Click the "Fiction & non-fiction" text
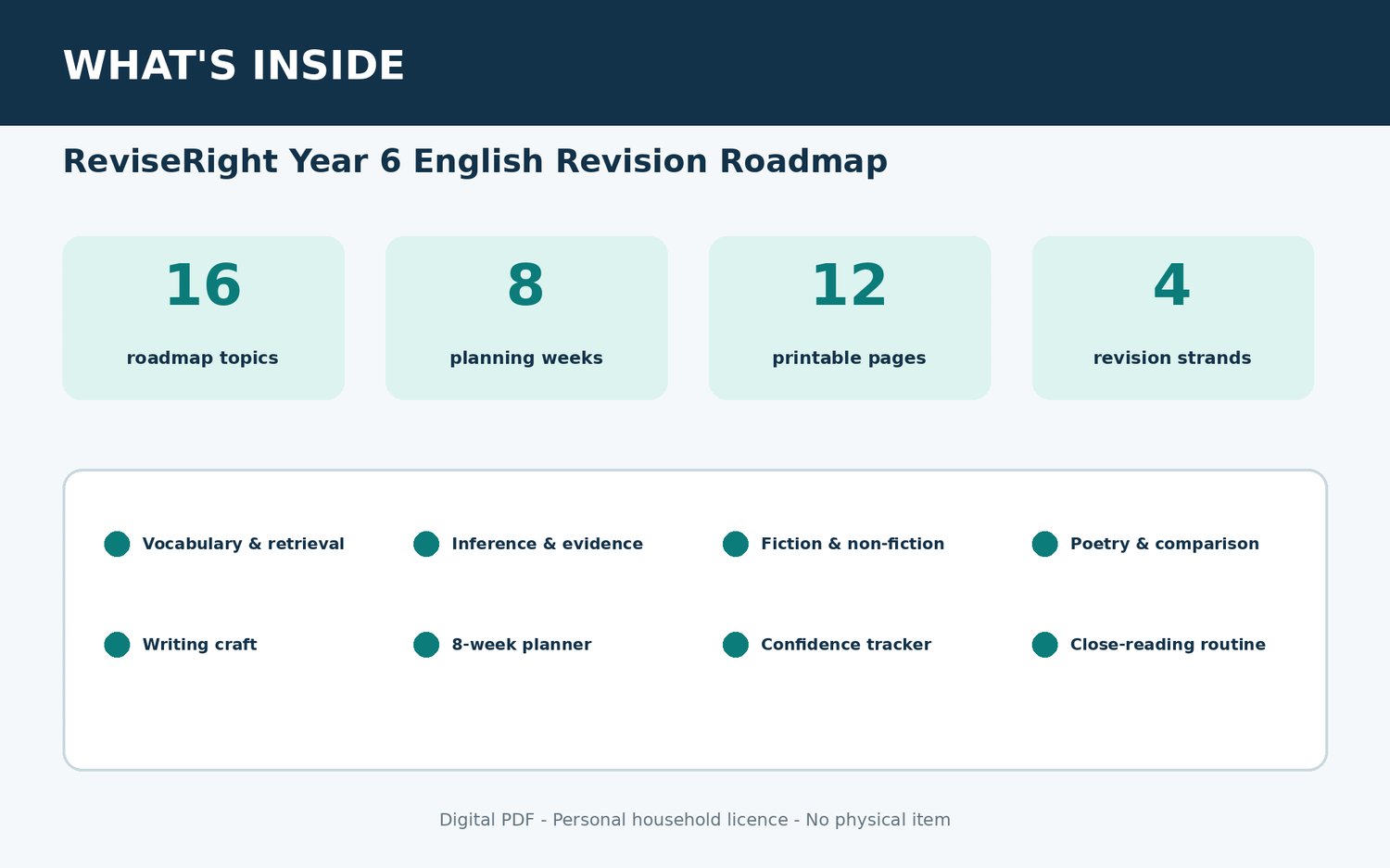The width and height of the screenshot is (1390, 868). pyautogui.click(x=853, y=544)
